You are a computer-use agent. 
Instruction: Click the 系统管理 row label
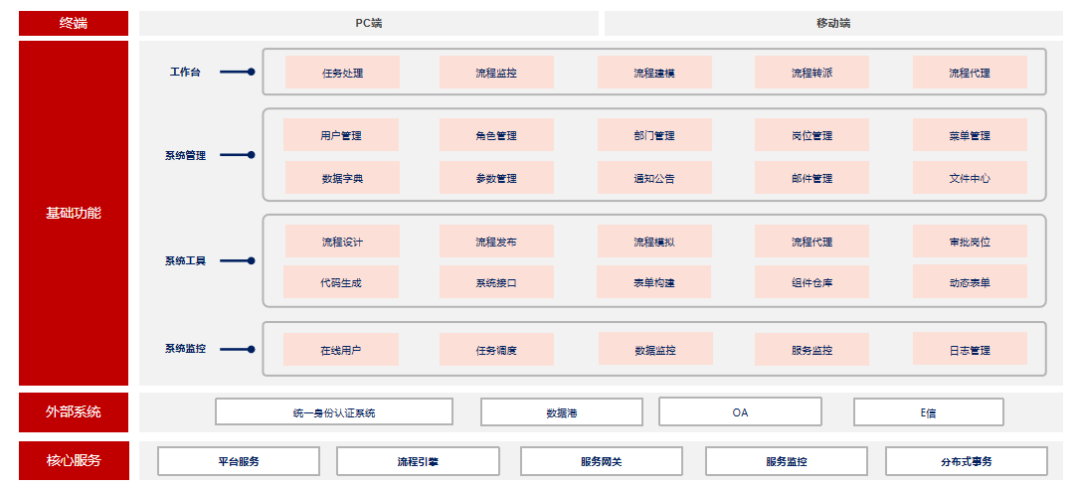[185, 156]
